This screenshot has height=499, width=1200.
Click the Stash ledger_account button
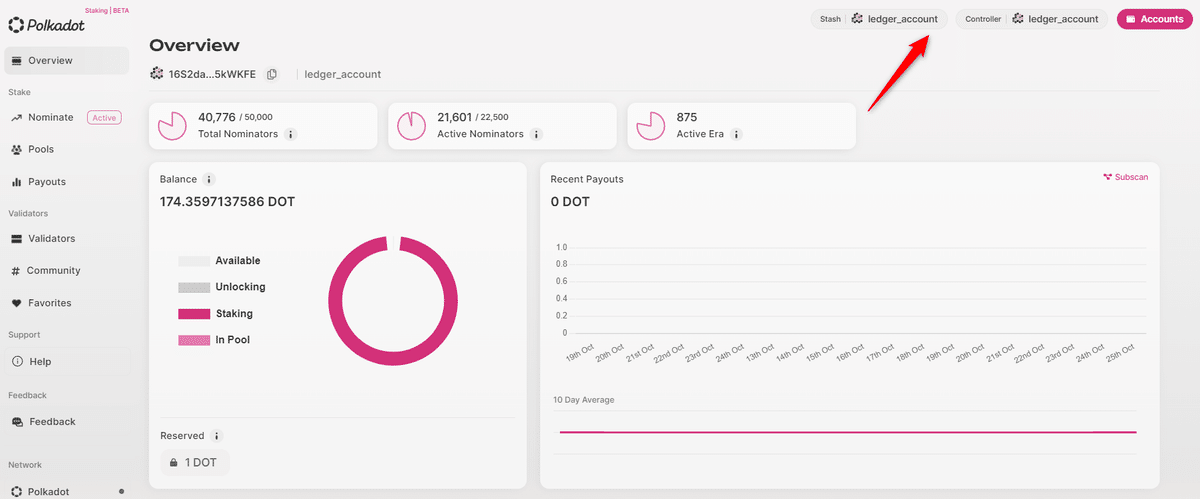pos(879,19)
